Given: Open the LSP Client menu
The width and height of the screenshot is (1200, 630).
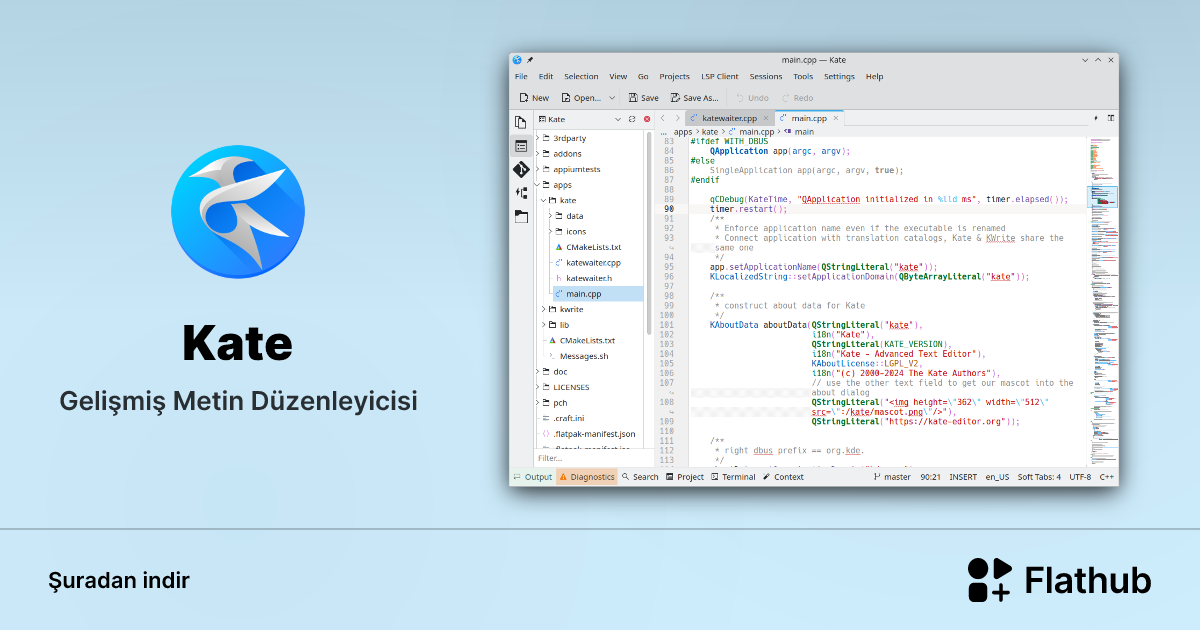Looking at the screenshot, I should (x=719, y=76).
